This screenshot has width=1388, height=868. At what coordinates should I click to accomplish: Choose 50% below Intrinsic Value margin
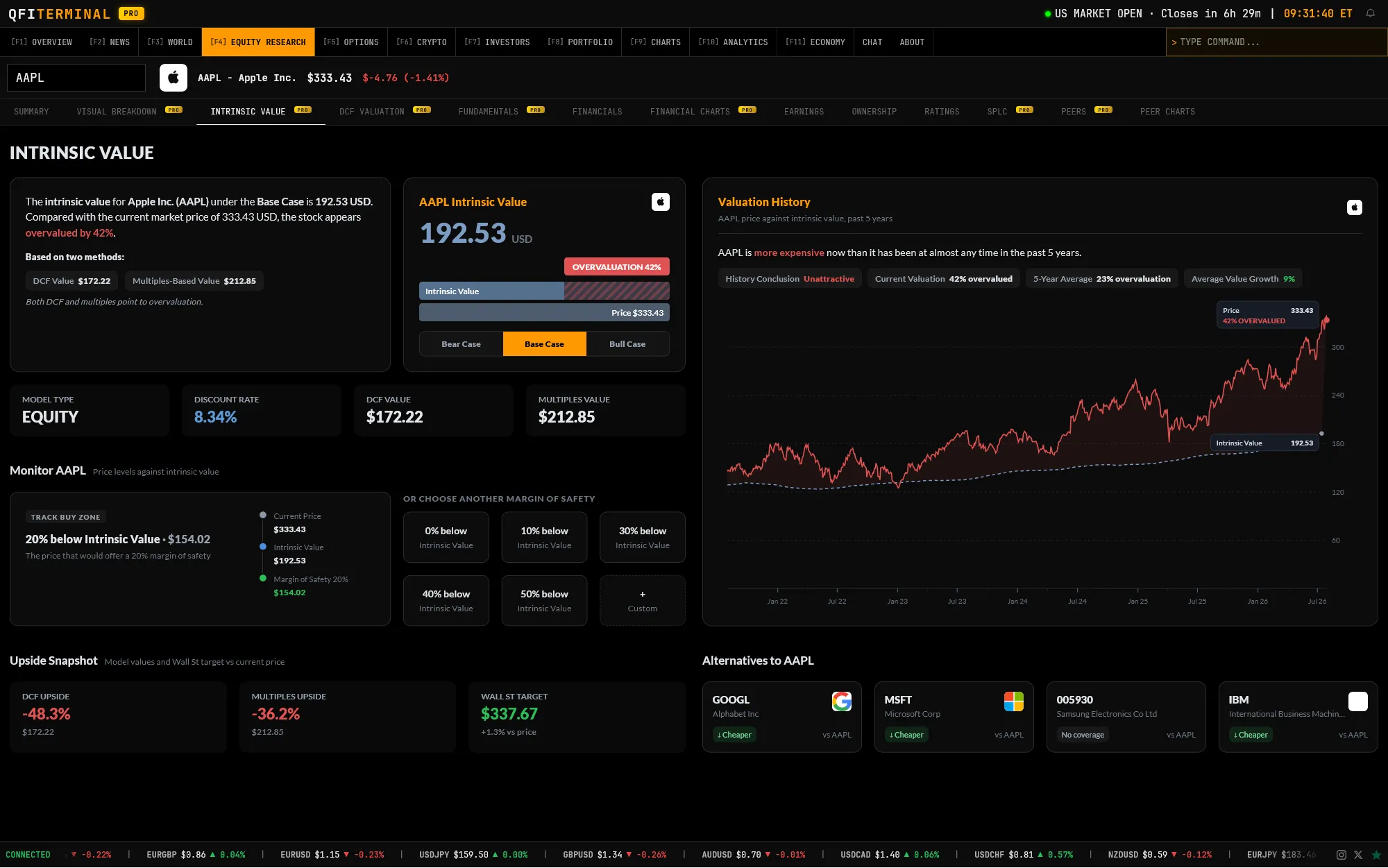pyautogui.click(x=545, y=601)
